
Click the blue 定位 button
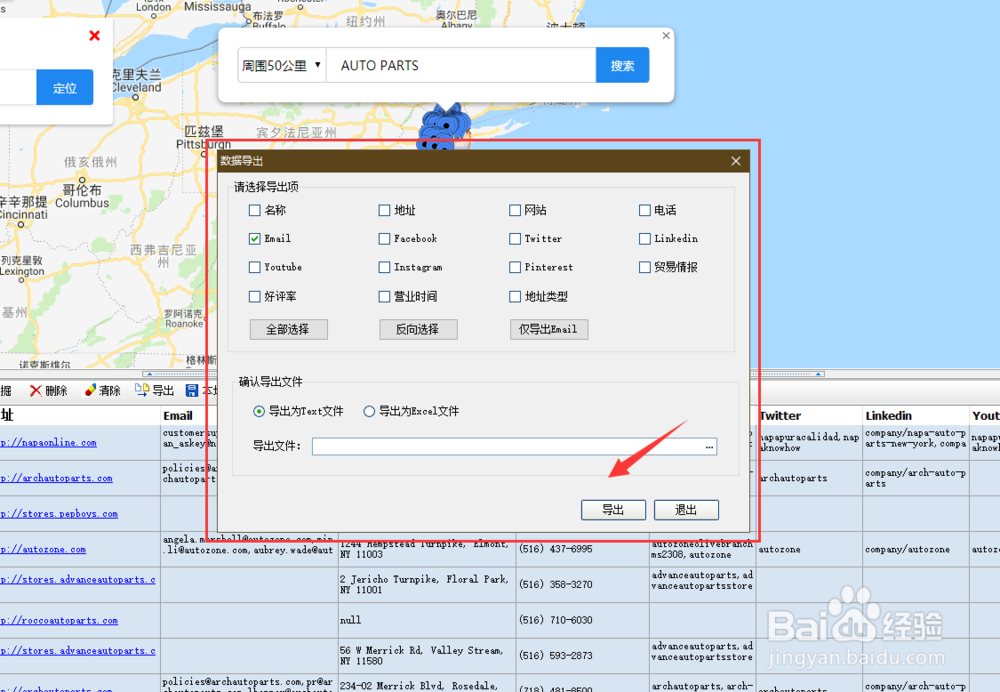[x=64, y=87]
